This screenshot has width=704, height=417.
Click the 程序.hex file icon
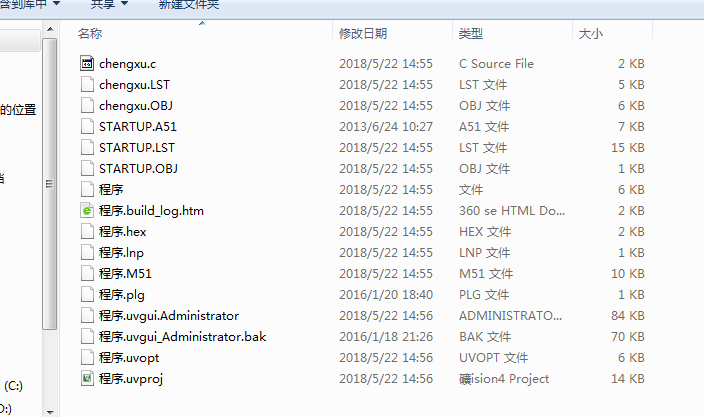click(x=87, y=232)
